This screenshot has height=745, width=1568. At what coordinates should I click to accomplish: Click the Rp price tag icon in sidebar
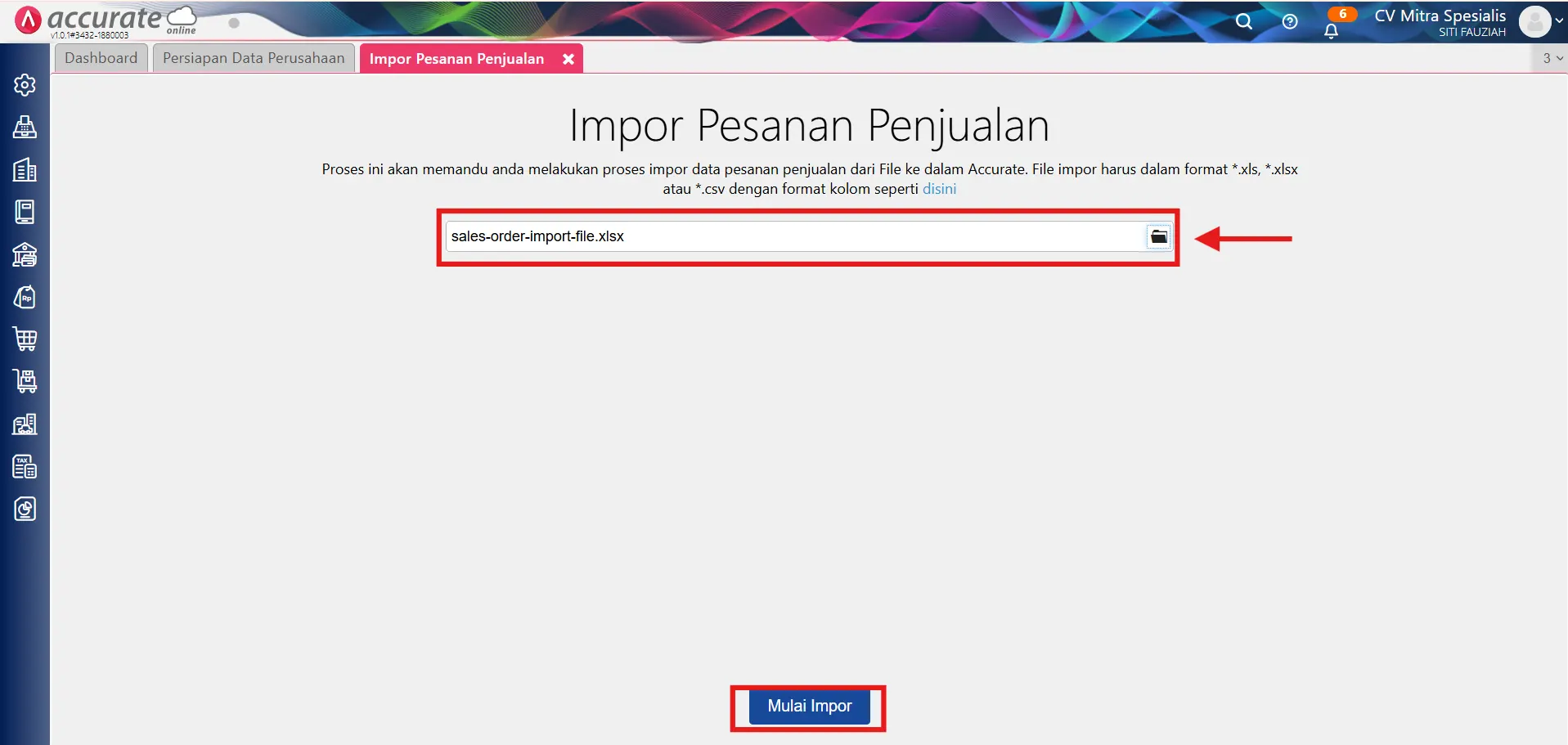pyautogui.click(x=25, y=297)
